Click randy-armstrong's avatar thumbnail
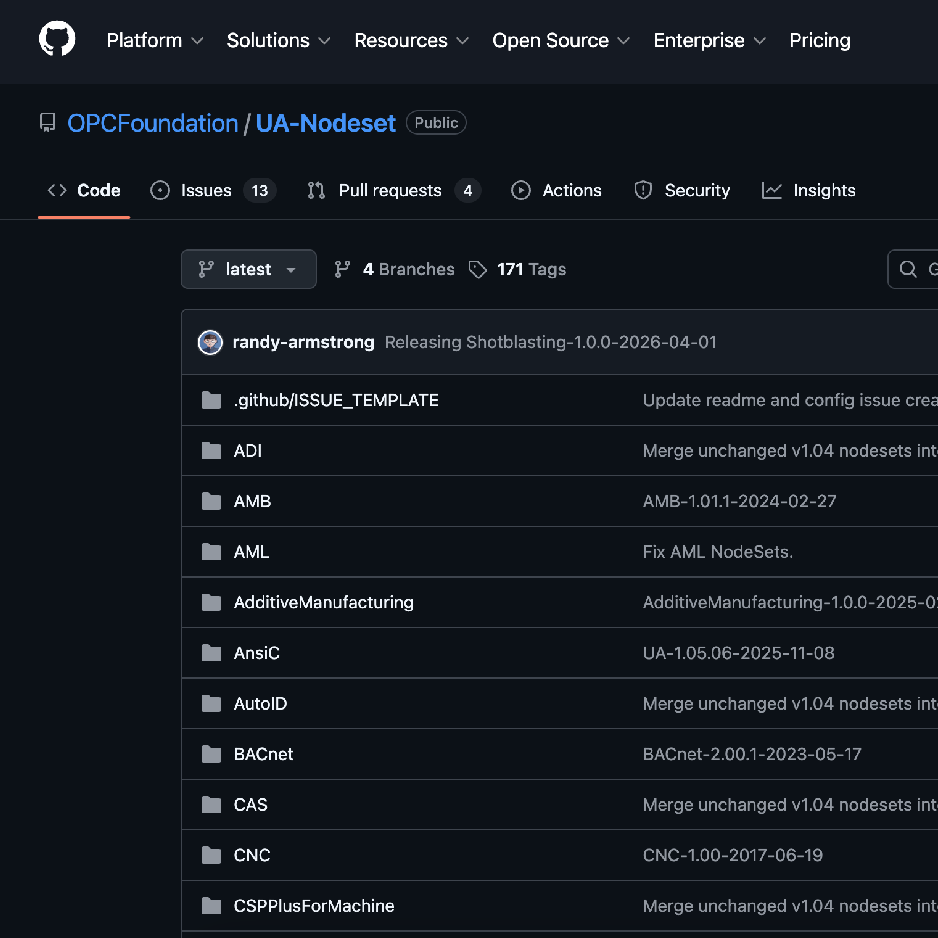This screenshot has width=938, height=938. pos(210,342)
